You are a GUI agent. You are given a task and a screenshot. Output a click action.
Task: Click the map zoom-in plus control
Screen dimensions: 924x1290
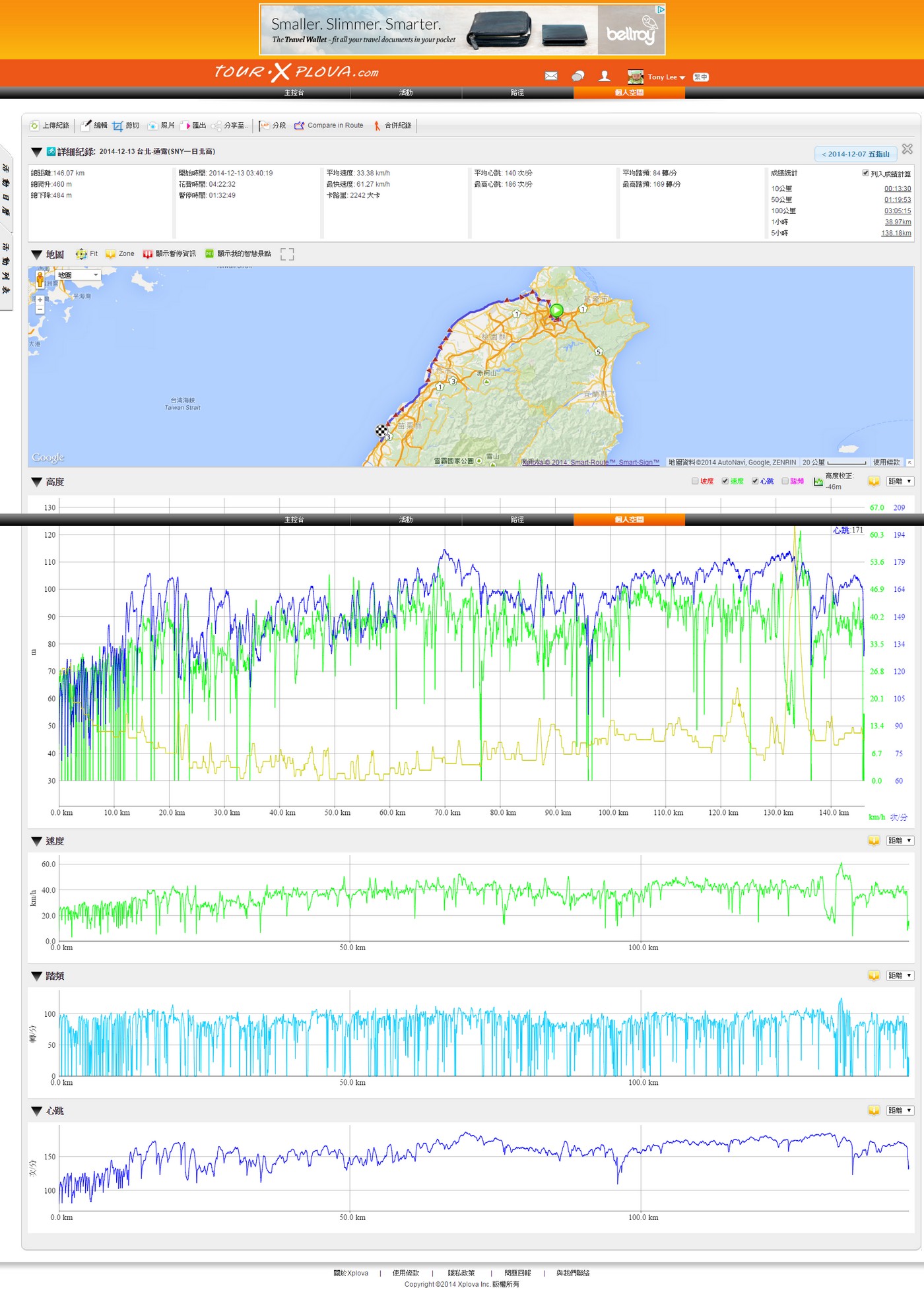40,300
